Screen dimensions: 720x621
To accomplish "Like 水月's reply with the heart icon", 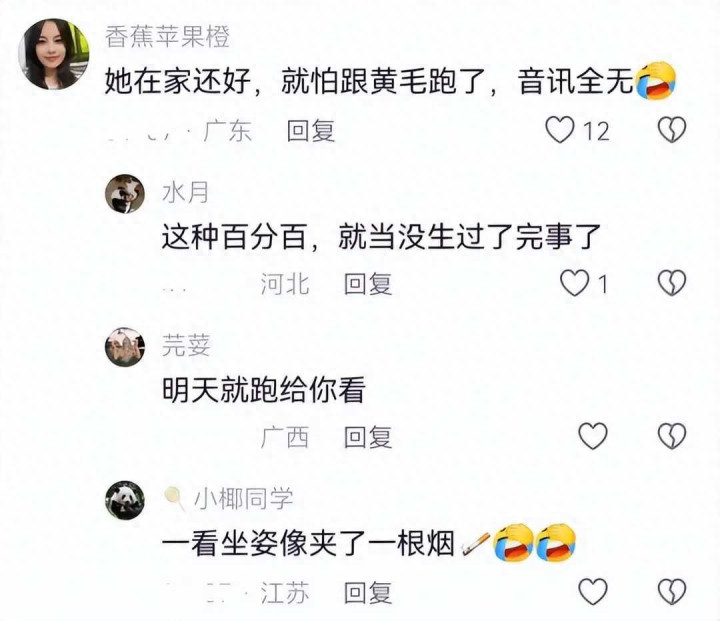I will (574, 282).
